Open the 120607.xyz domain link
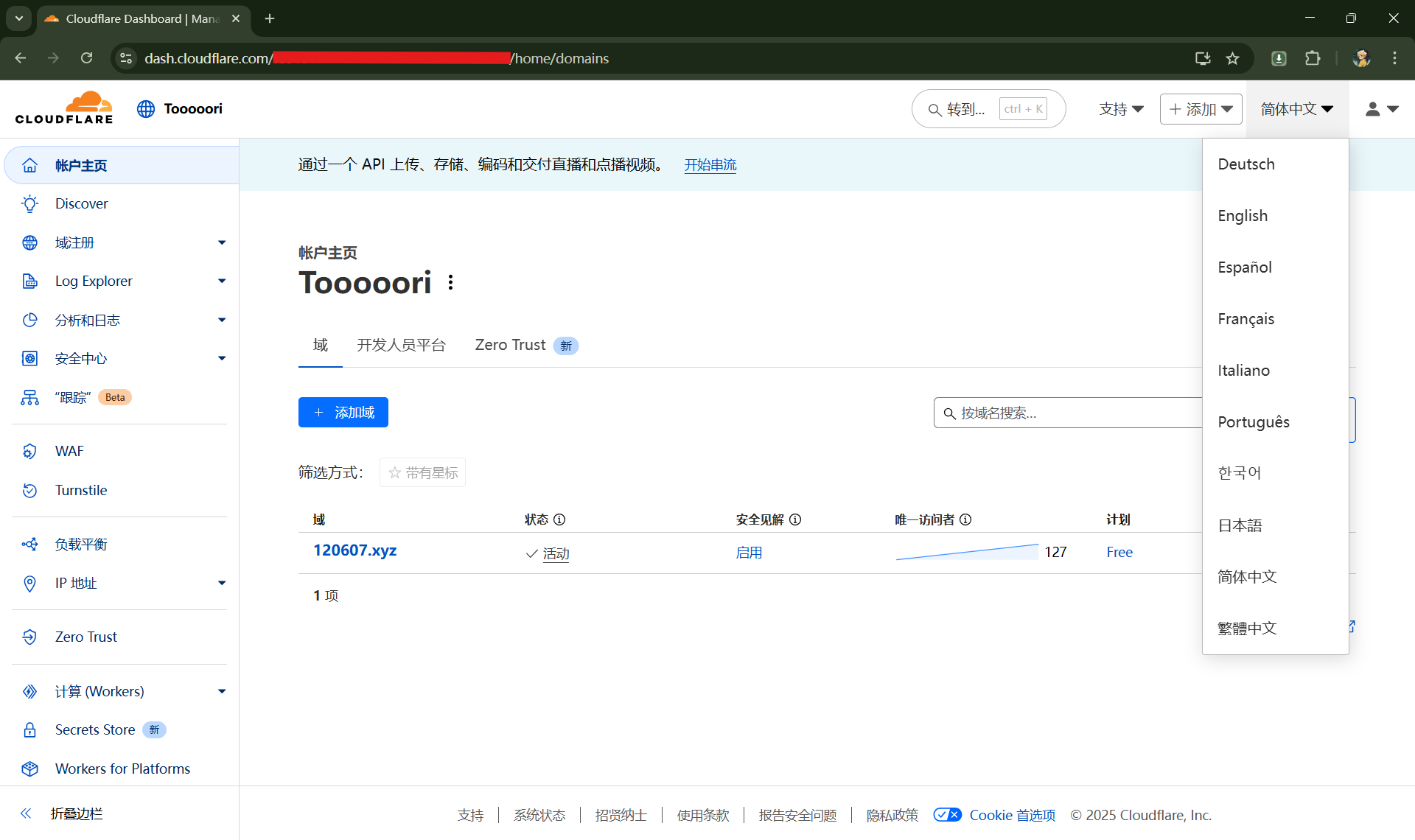This screenshot has height=840, width=1415. 354,551
